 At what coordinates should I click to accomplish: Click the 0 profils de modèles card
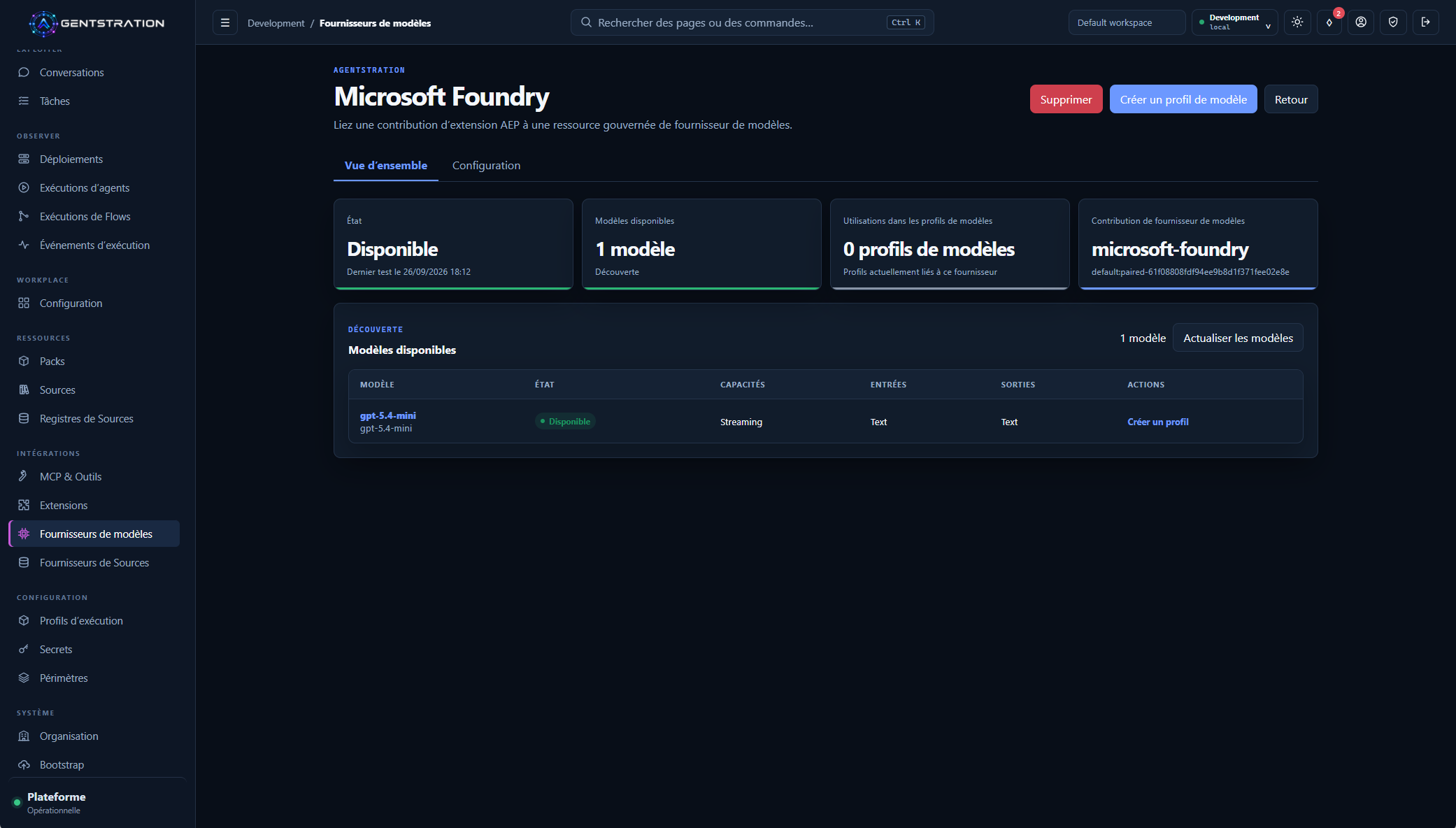(x=950, y=244)
